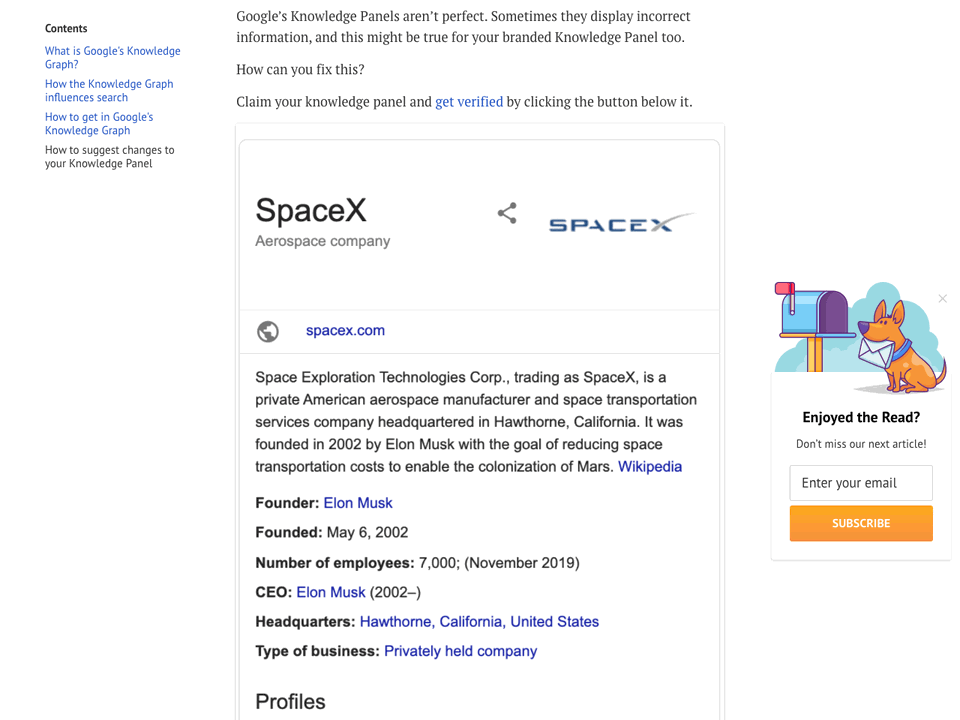Click the Elon Musk founder link
The image size is (960, 720).
coord(358,502)
